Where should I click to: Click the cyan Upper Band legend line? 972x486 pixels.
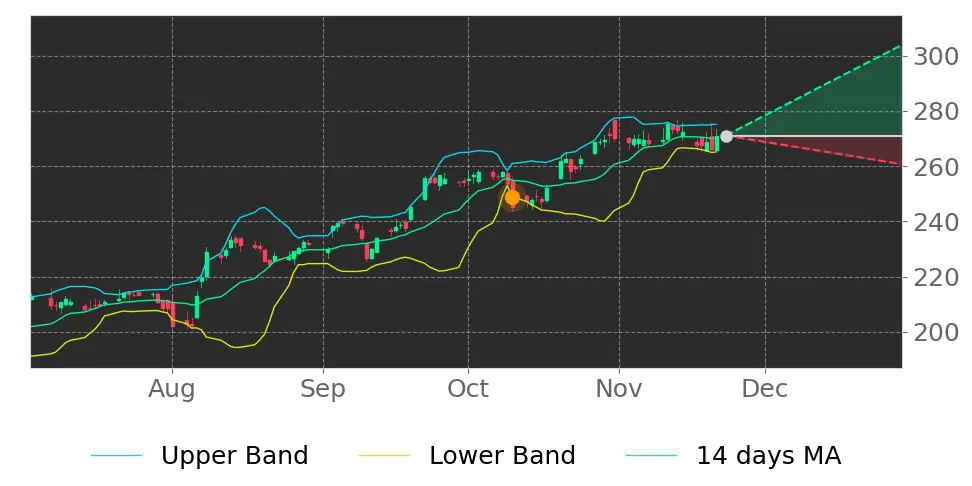(x=117, y=456)
